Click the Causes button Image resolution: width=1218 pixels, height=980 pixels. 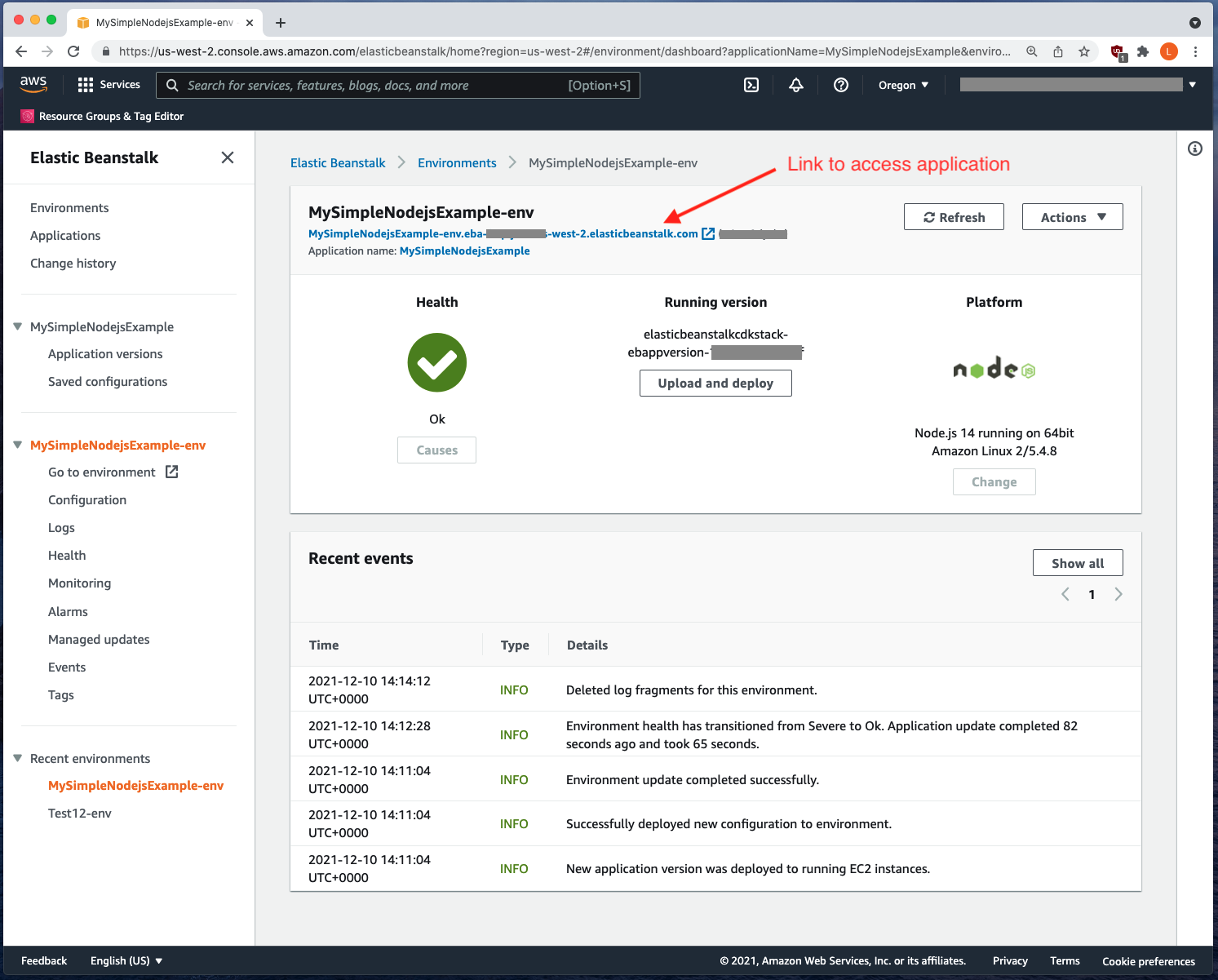437,450
